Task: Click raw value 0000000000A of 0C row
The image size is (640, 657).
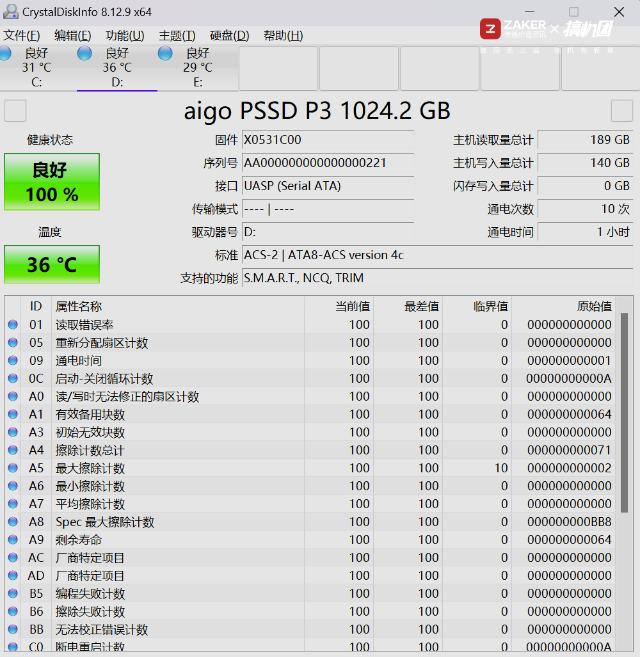Action: point(569,379)
